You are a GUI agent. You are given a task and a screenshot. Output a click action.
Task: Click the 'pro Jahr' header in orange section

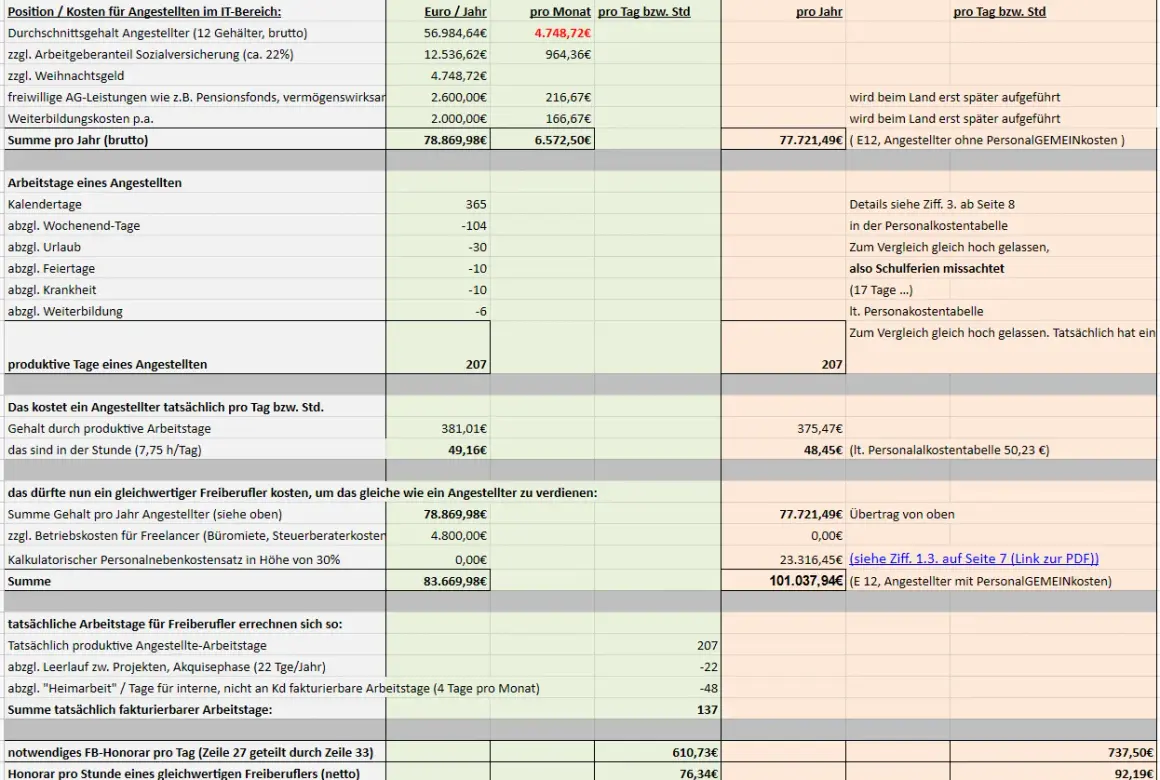click(819, 12)
